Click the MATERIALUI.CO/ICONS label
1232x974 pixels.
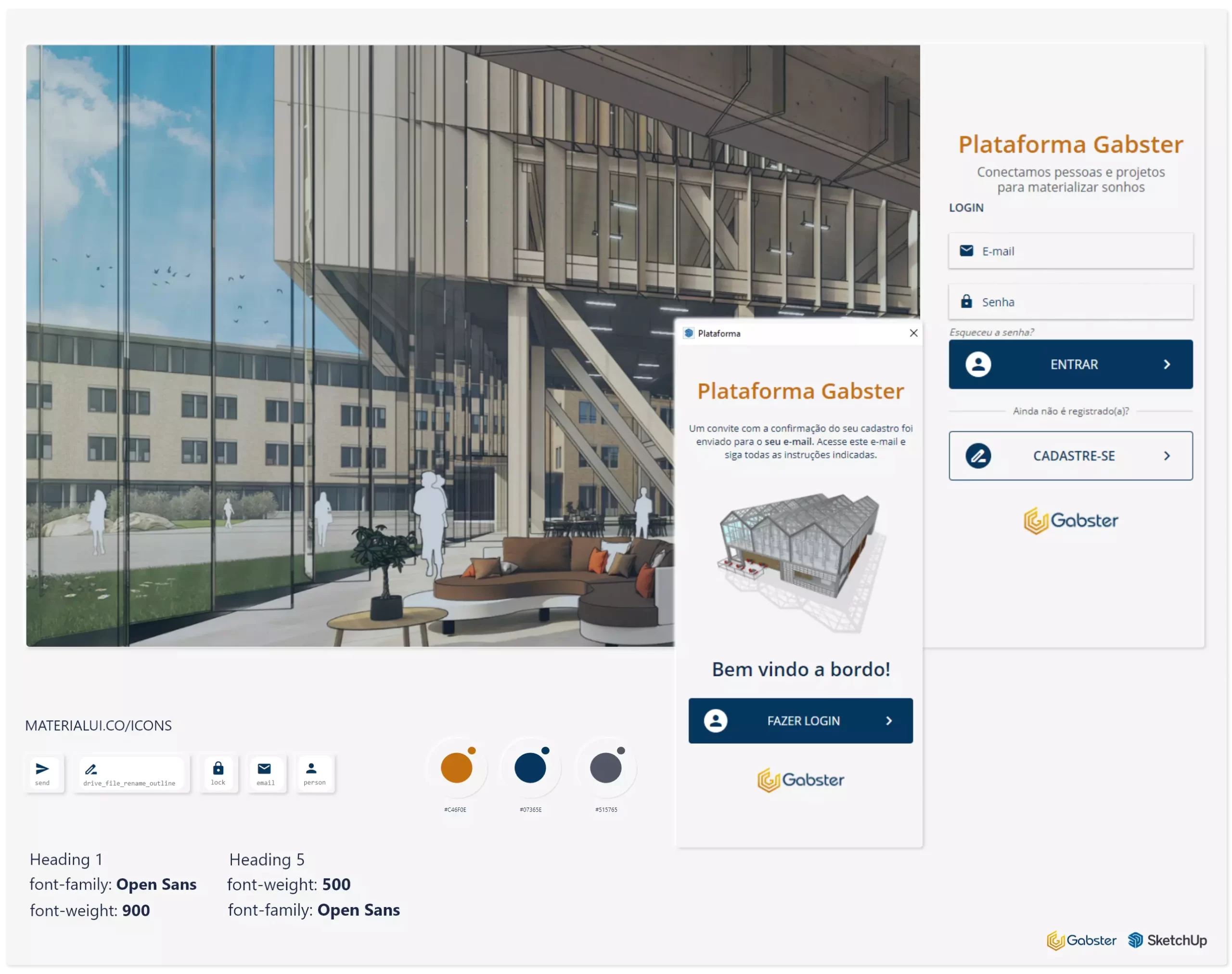tap(98, 726)
